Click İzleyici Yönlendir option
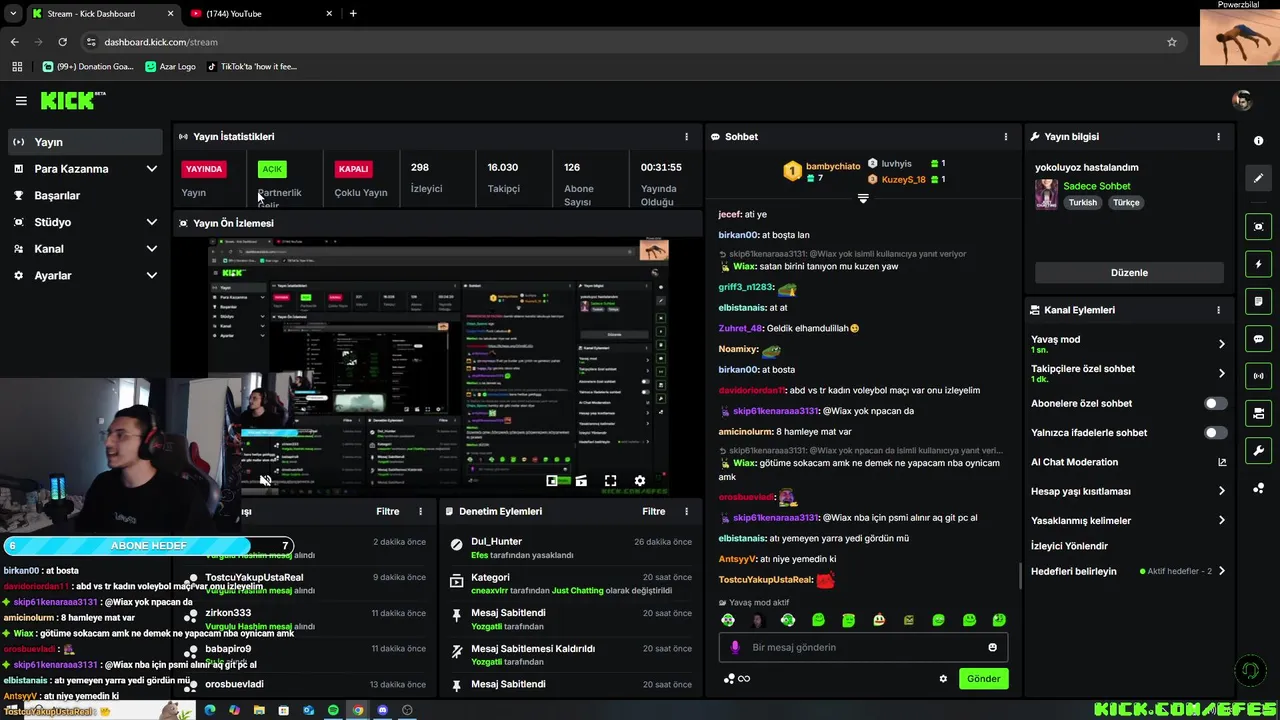The image size is (1280, 720). point(1069,546)
